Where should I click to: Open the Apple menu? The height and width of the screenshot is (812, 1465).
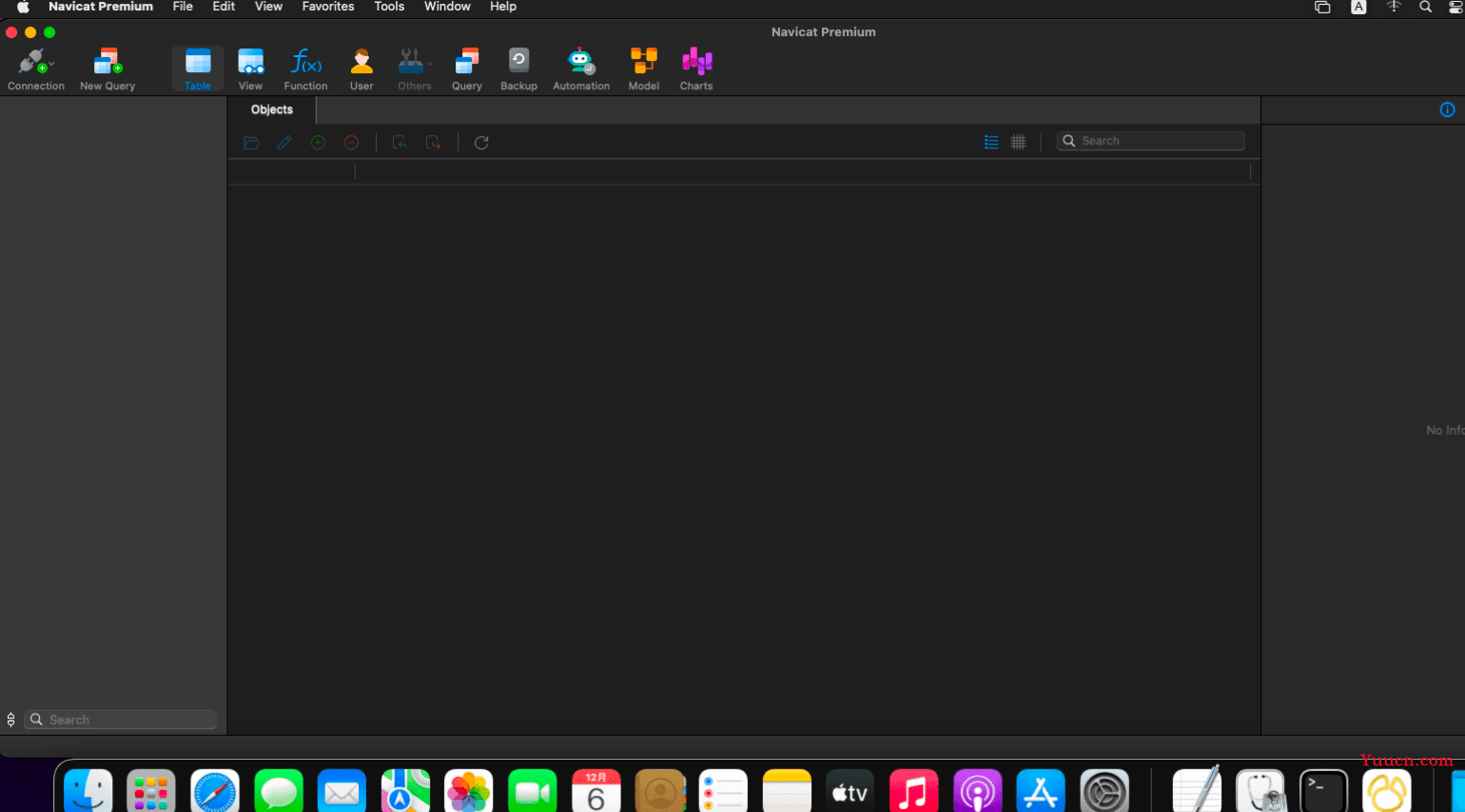(x=23, y=7)
